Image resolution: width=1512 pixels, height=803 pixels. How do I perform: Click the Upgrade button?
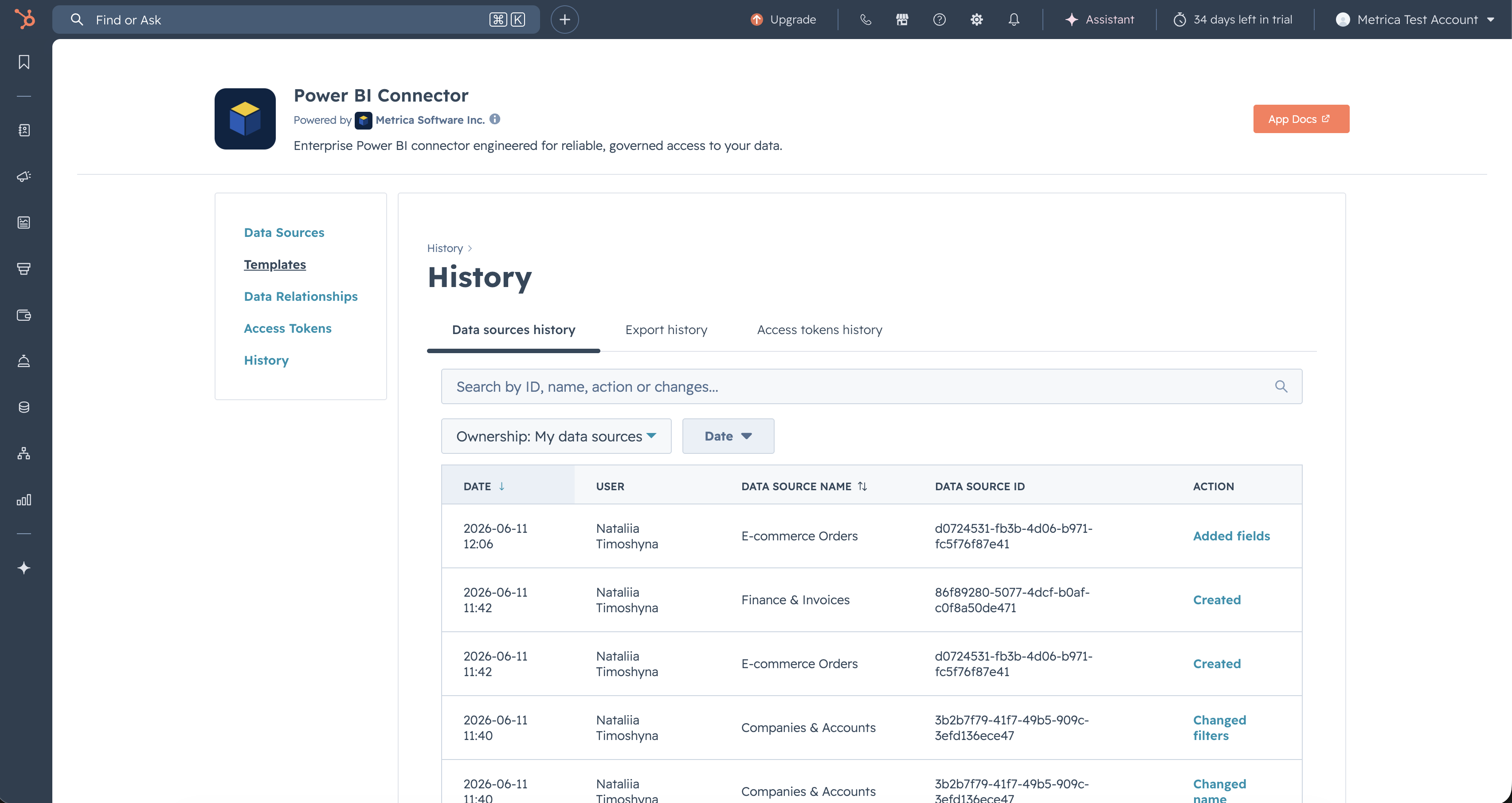click(x=783, y=20)
